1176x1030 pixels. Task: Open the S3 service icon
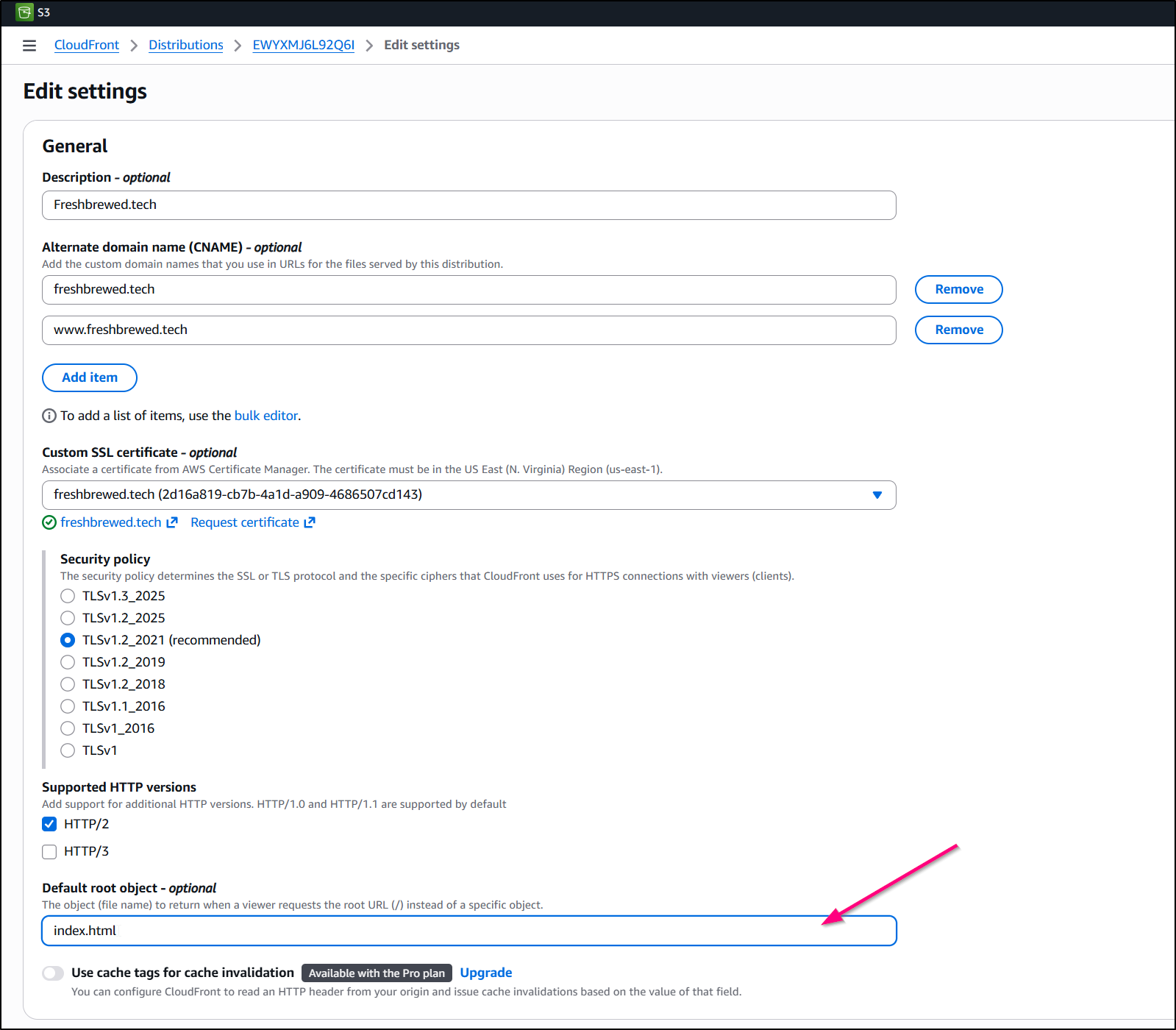(25, 13)
